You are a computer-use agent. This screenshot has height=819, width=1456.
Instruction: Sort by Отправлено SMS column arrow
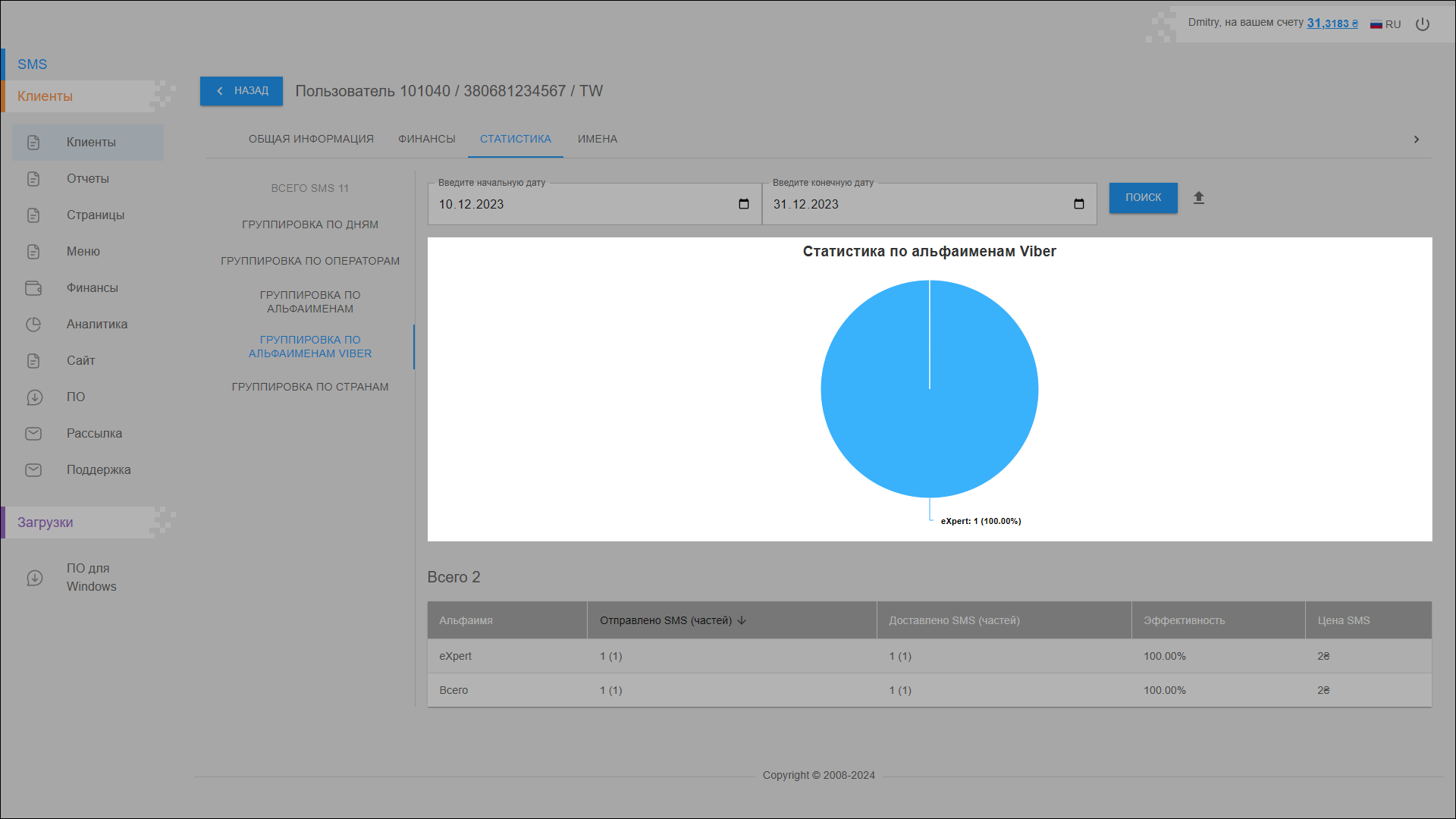[742, 620]
